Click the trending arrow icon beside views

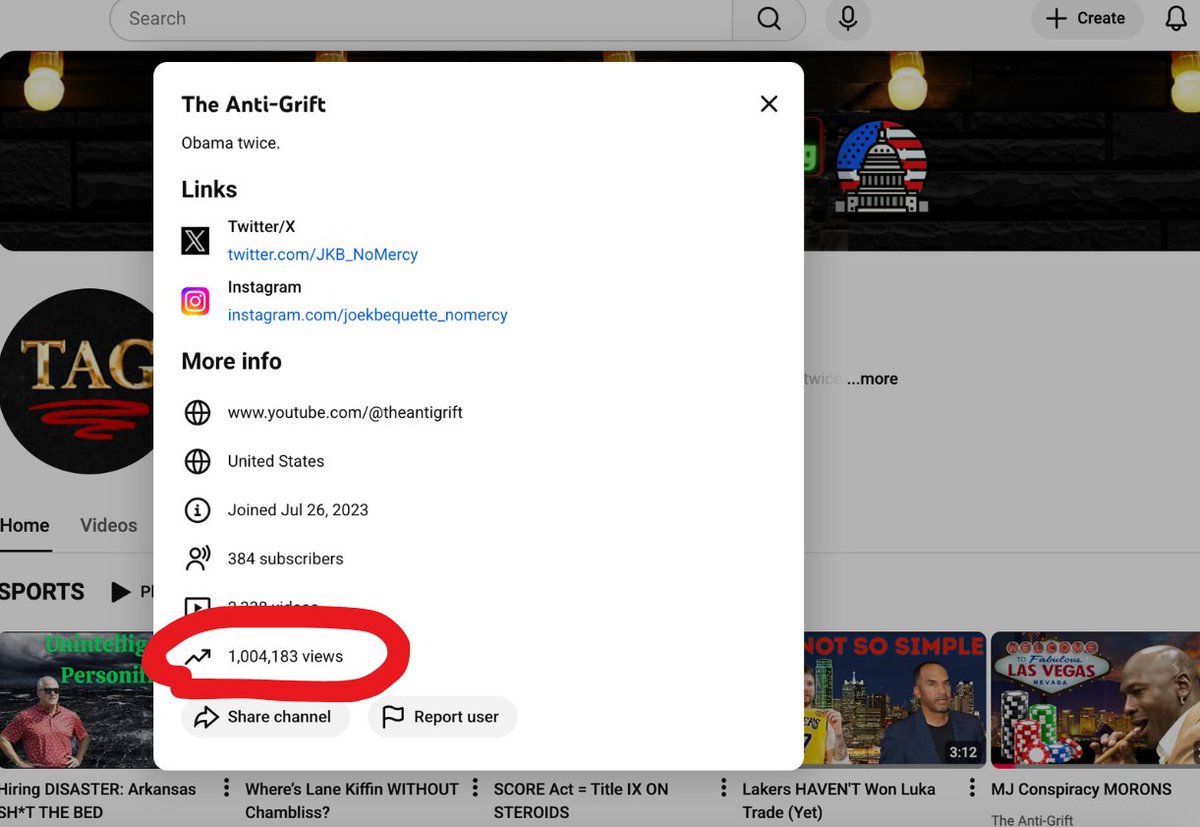click(x=198, y=657)
